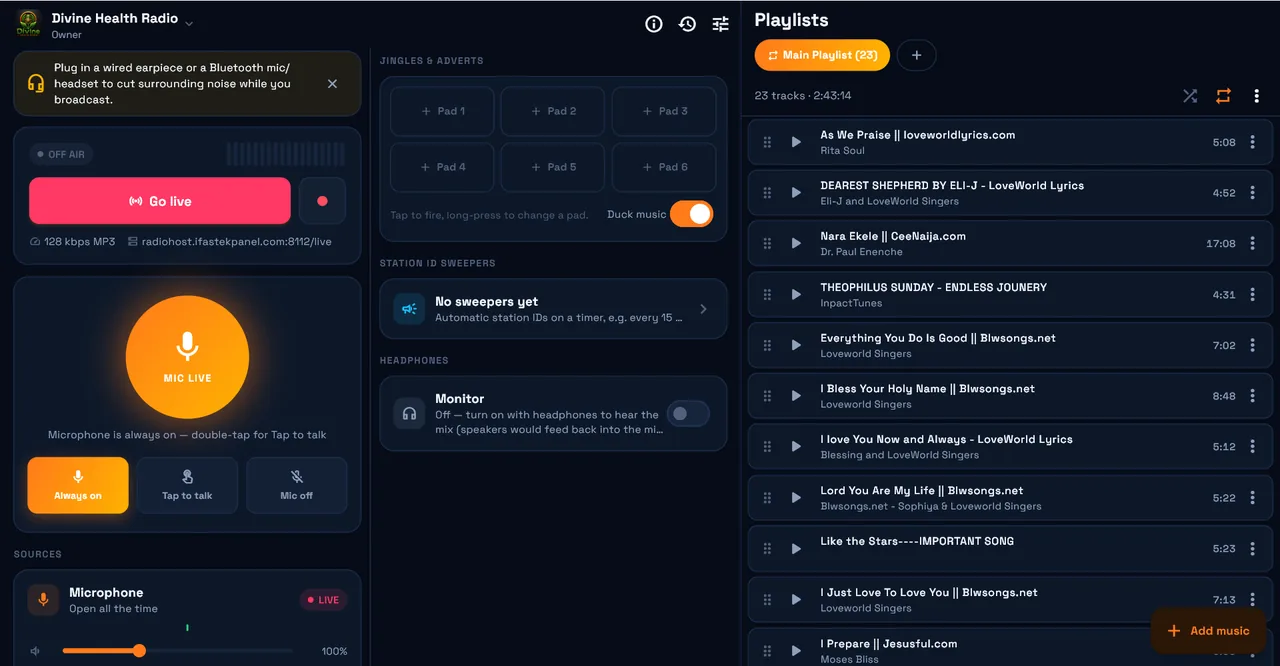Play As We Praise track
This screenshot has width=1280, height=666.
(x=796, y=142)
